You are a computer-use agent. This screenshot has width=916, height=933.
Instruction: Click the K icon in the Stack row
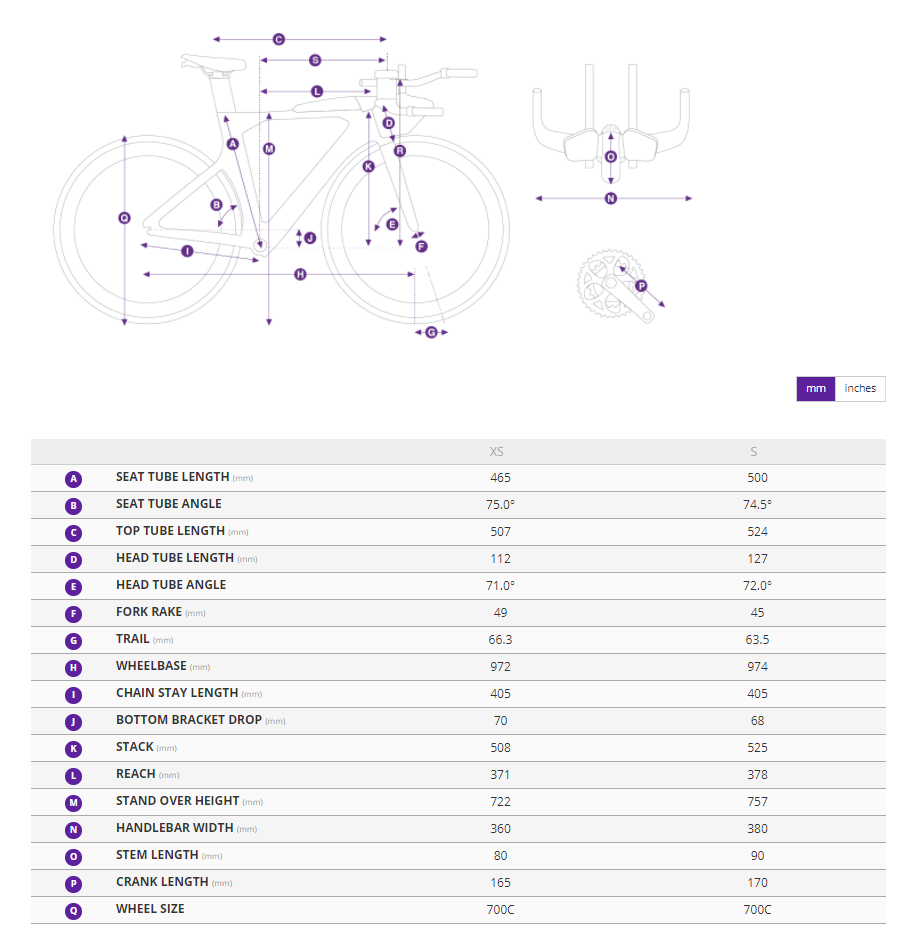pos(73,748)
